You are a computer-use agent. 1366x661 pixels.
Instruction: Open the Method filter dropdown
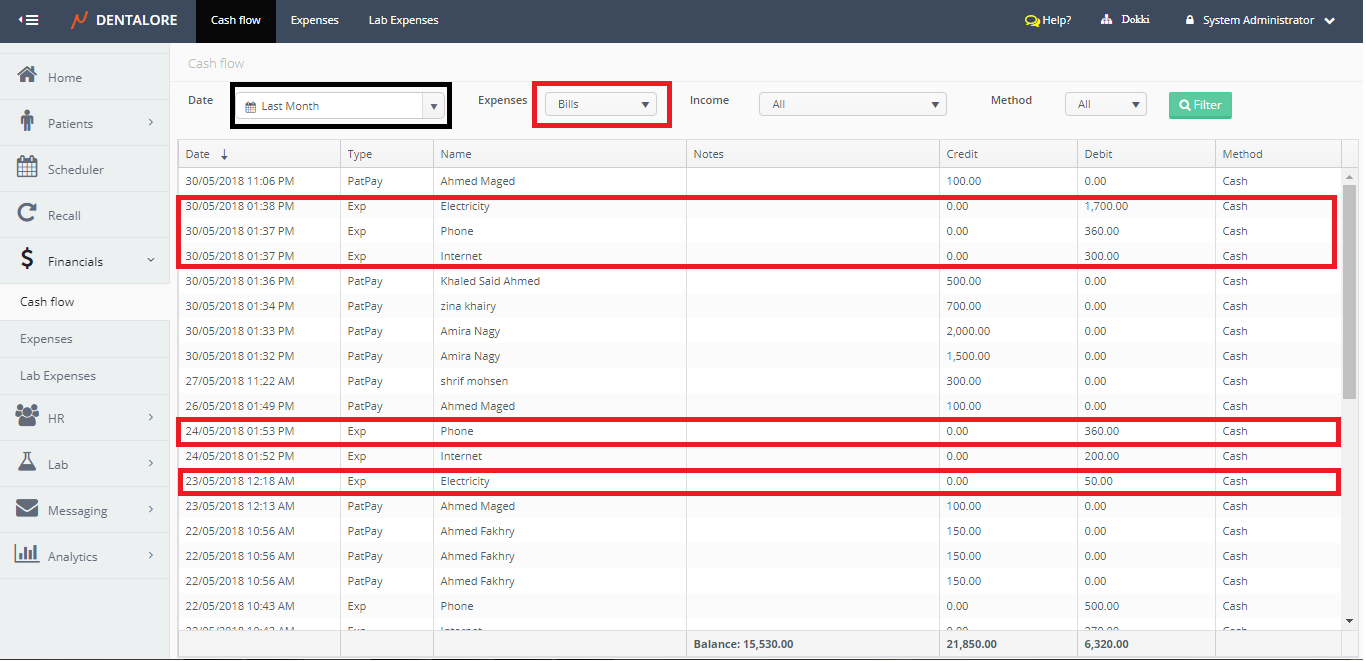(x=1105, y=104)
